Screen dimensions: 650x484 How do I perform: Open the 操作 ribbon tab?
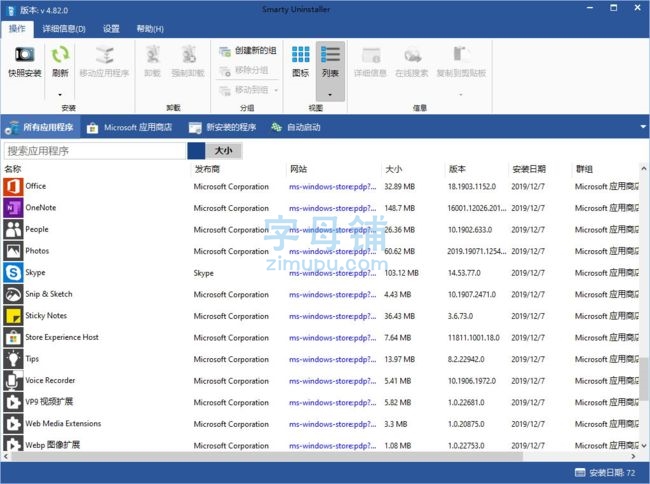click(x=17, y=29)
